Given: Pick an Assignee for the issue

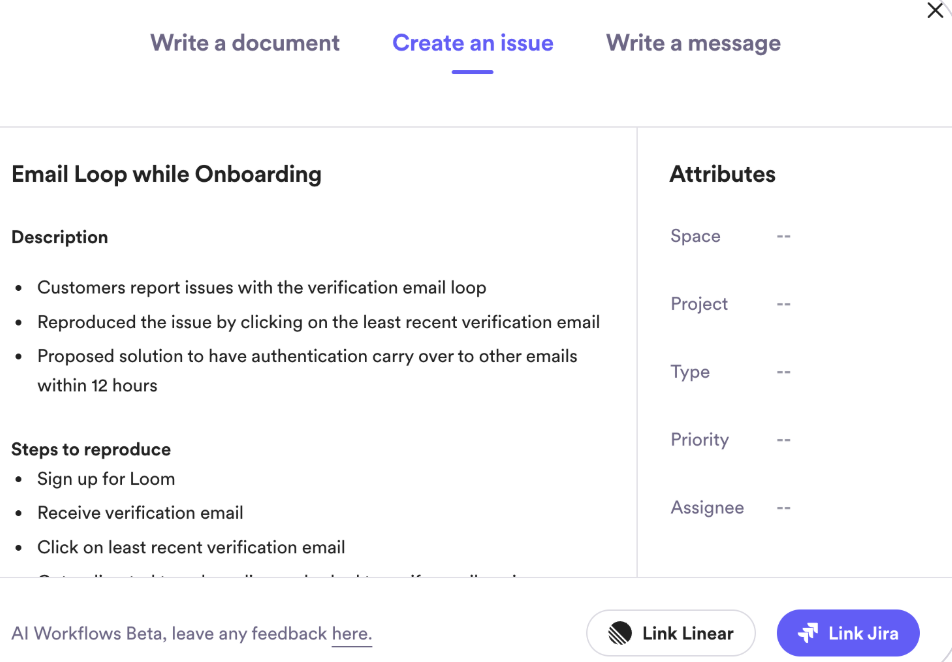Looking at the screenshot, I should (783, 508).
